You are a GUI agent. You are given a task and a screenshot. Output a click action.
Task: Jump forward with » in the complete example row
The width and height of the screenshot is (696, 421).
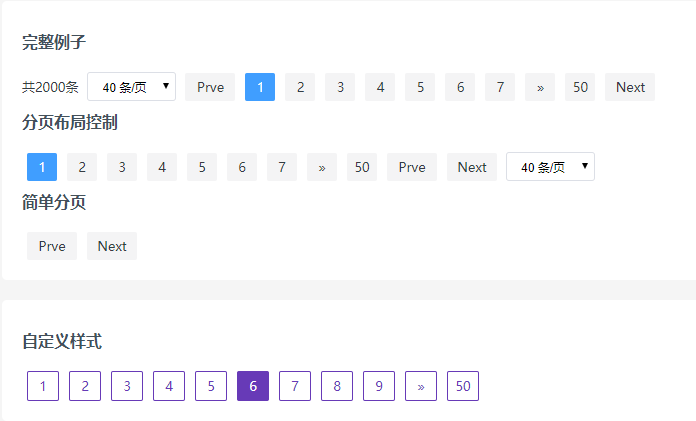[540, 87]
